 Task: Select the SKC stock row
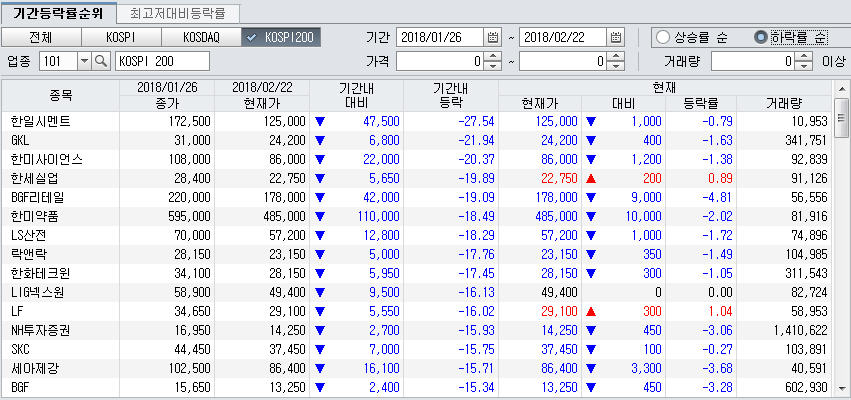416,350
